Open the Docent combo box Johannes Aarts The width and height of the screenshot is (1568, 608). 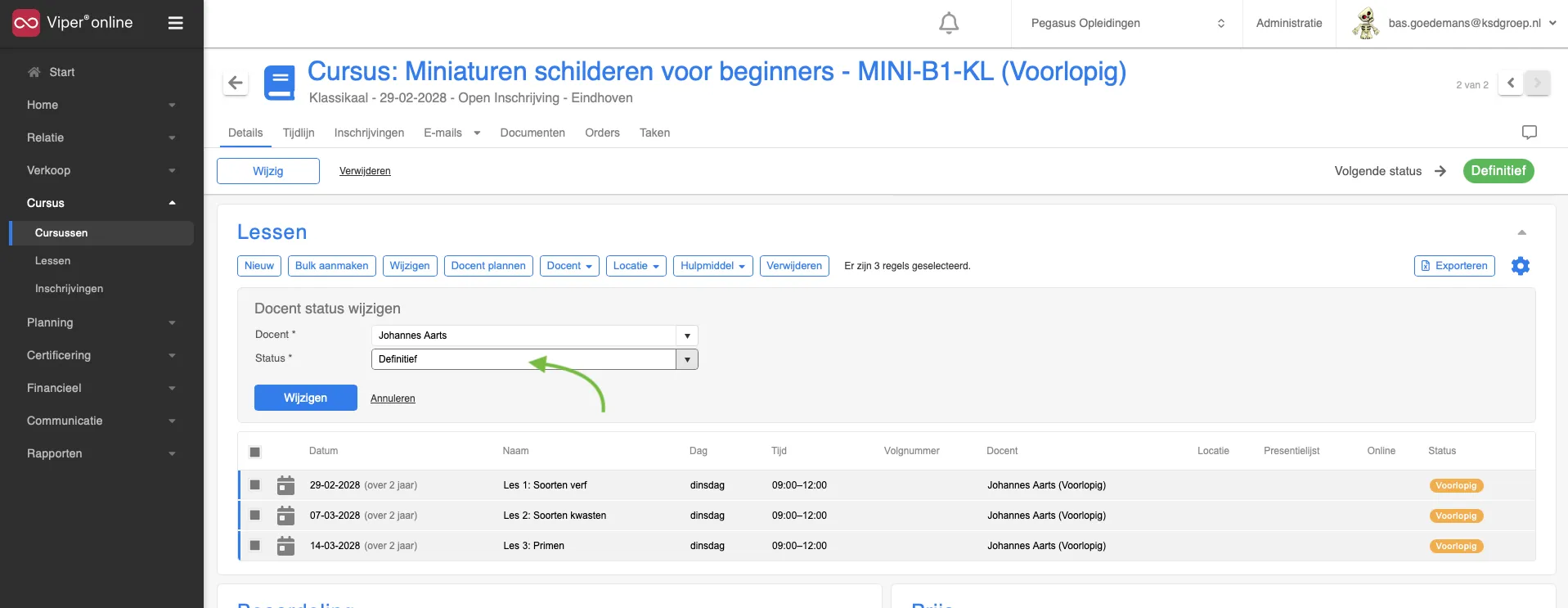tap(534, 336)
